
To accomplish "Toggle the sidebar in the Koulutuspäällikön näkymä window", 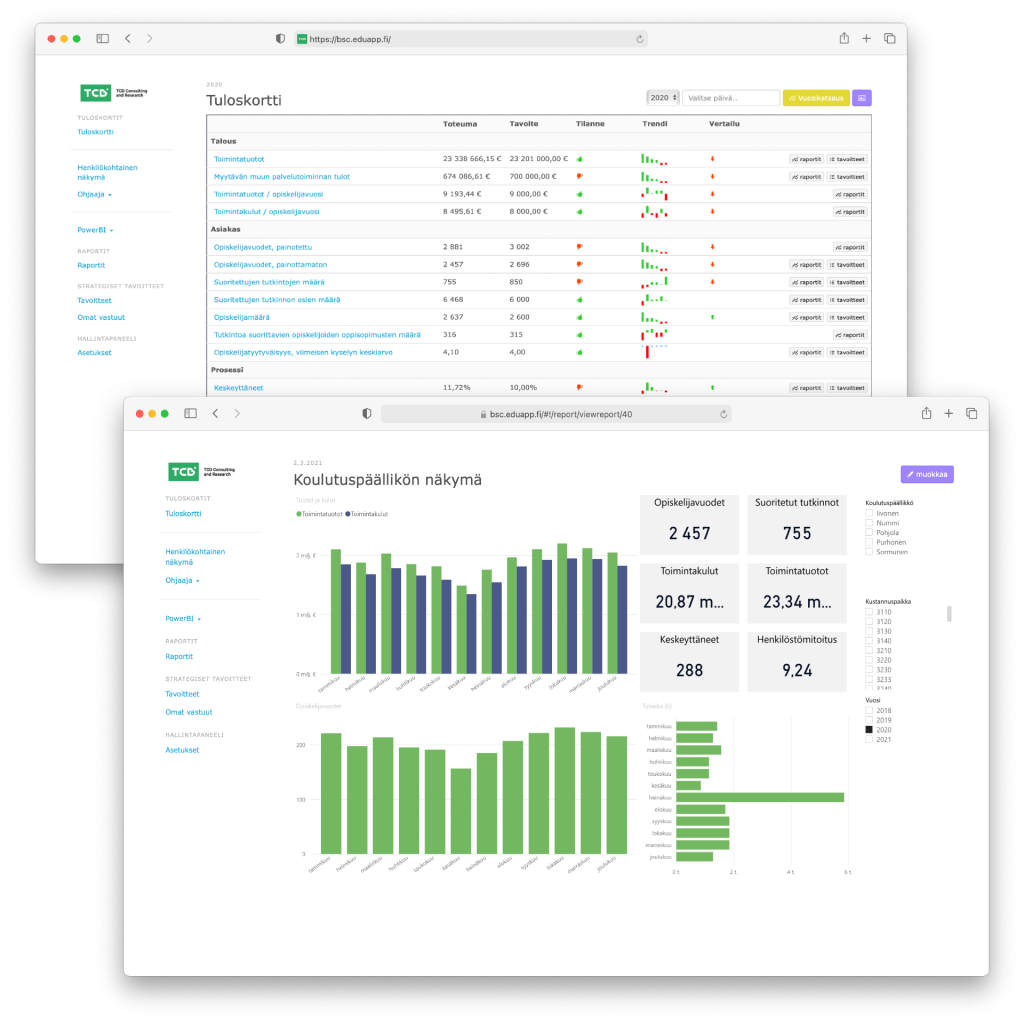I will tap(190, 413).
